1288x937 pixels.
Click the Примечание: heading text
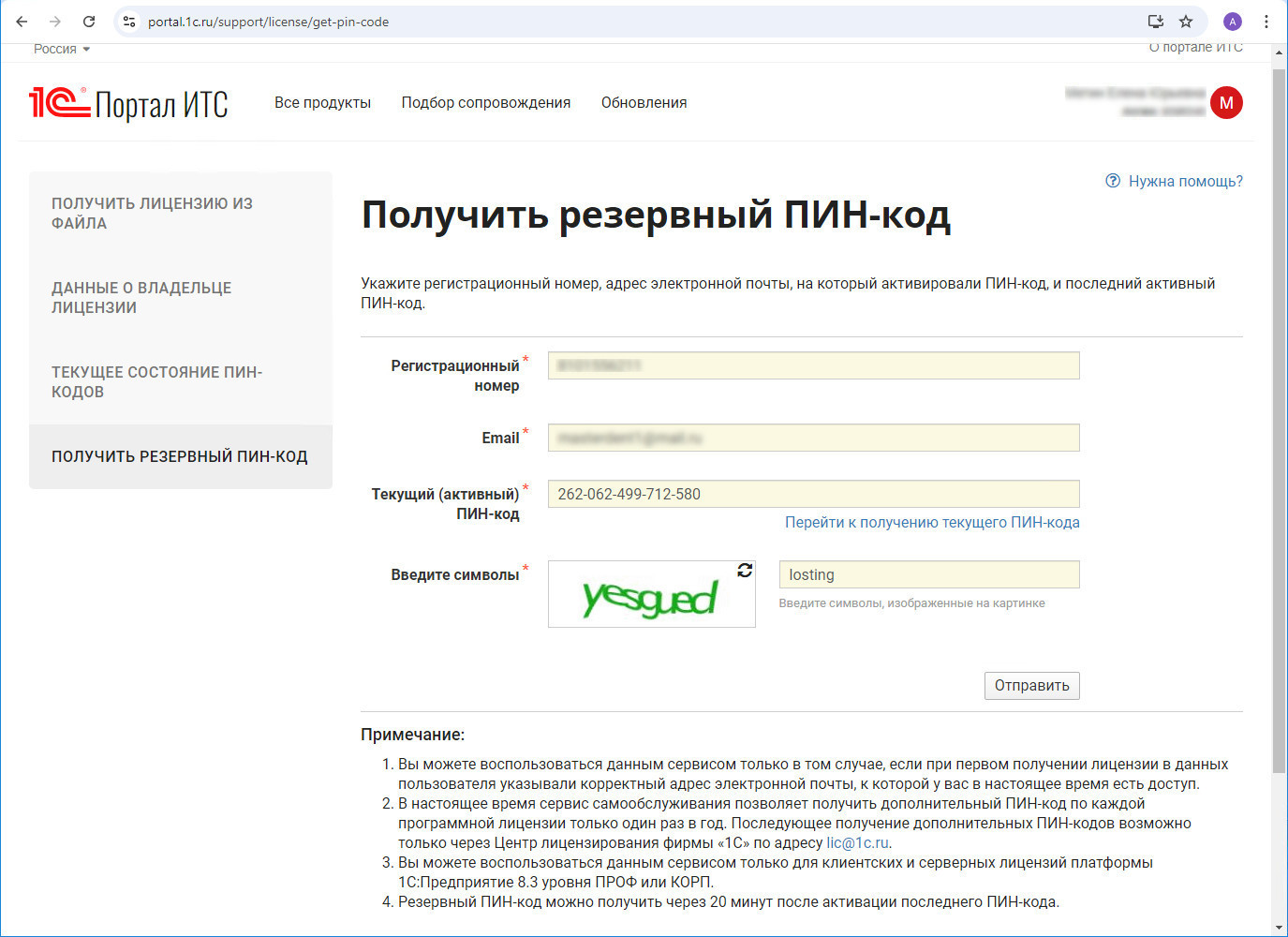(x=413, y=735)
